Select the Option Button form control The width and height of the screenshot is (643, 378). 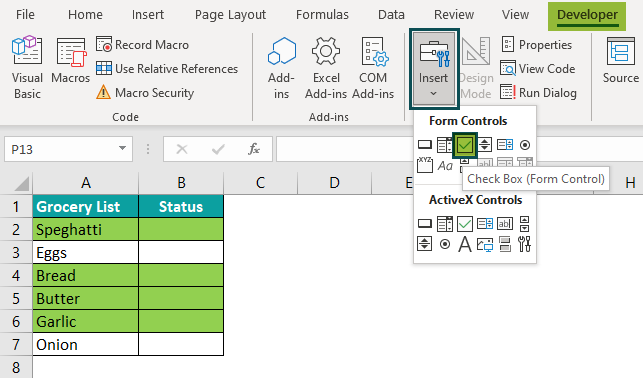click(x=525, y=145)
